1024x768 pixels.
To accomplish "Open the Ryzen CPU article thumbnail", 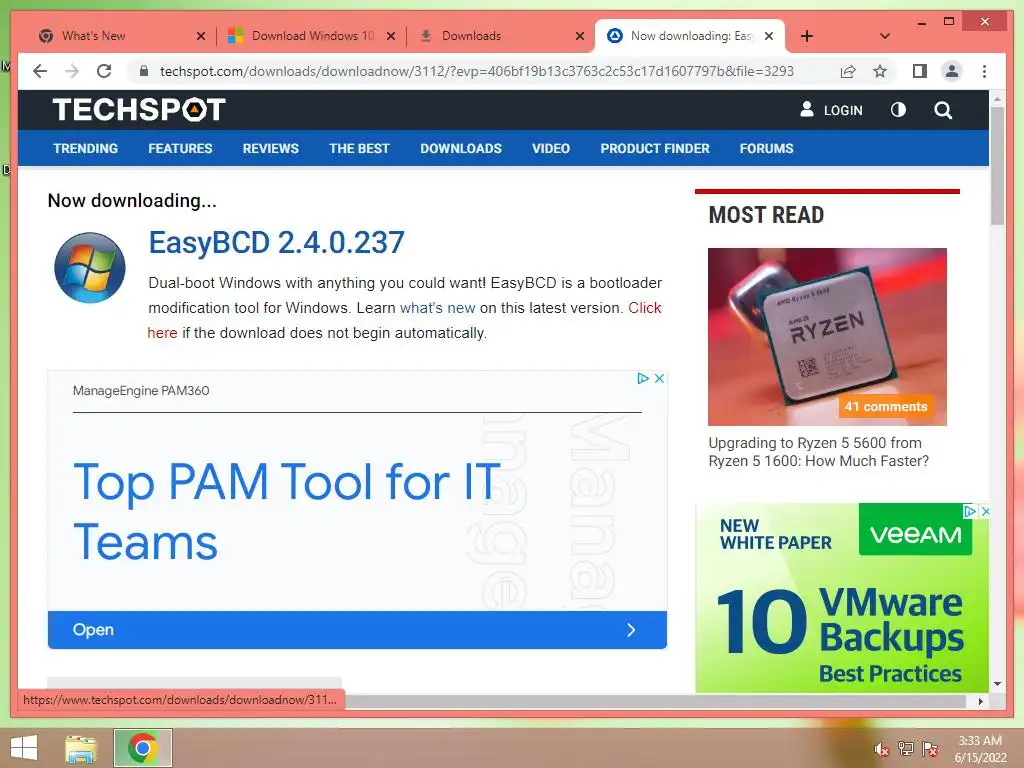I will click(827, 336).
